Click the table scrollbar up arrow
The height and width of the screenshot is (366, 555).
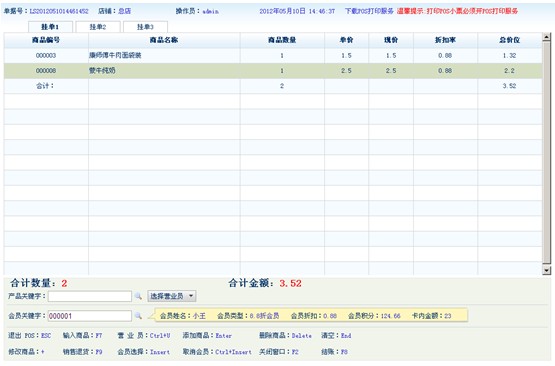(x=547, y=37)
